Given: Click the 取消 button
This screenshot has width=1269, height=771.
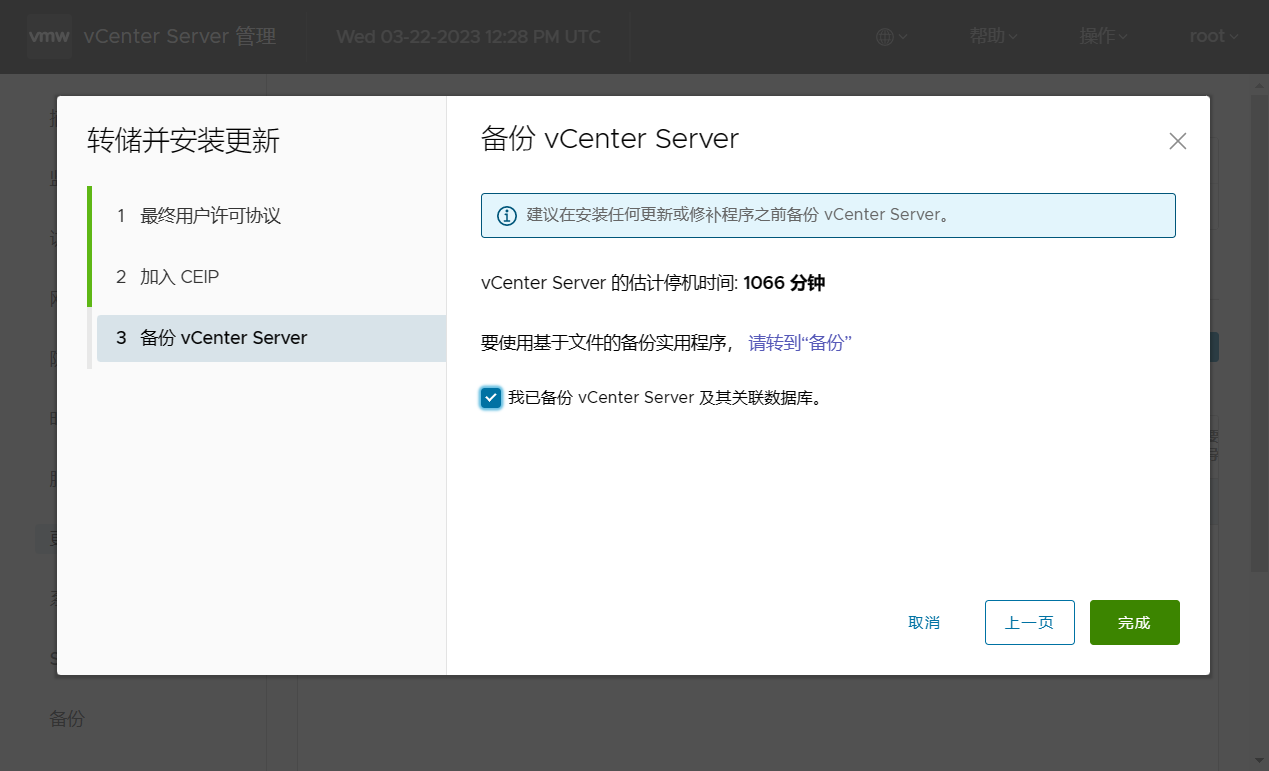Looking at the screenshot, I should 924,623.
